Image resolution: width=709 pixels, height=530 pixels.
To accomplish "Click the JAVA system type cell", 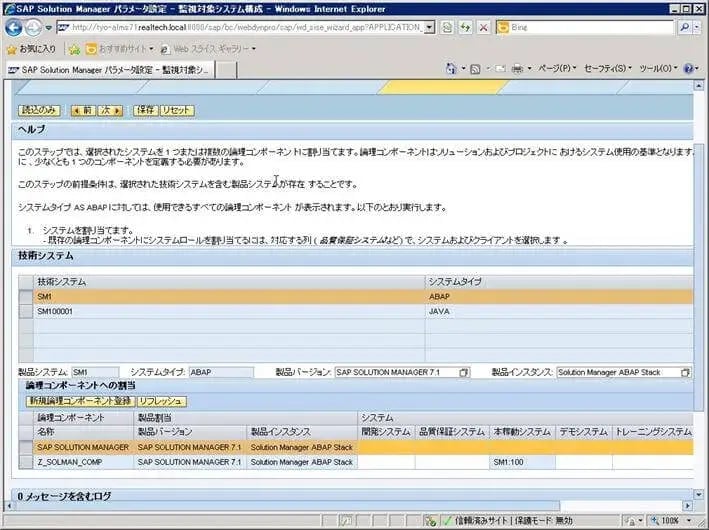I will click(x=559, y=312).
